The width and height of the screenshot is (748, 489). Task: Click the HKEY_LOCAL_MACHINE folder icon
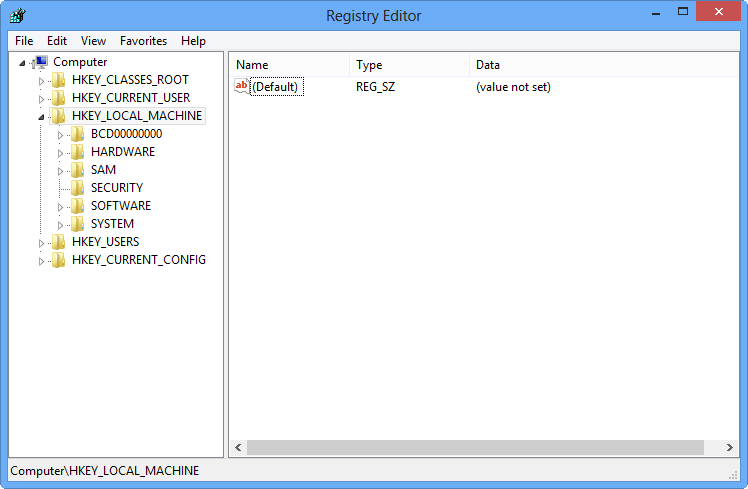(x=59, y=116)
